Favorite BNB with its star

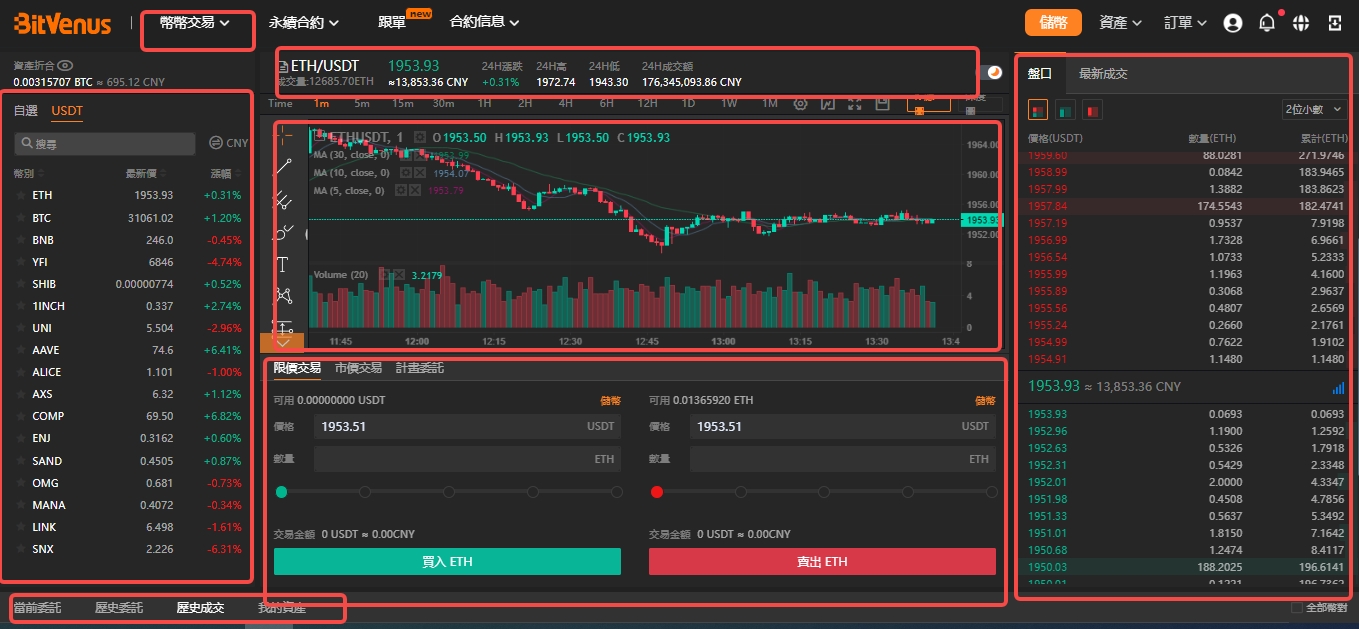[x=20, y=240]
